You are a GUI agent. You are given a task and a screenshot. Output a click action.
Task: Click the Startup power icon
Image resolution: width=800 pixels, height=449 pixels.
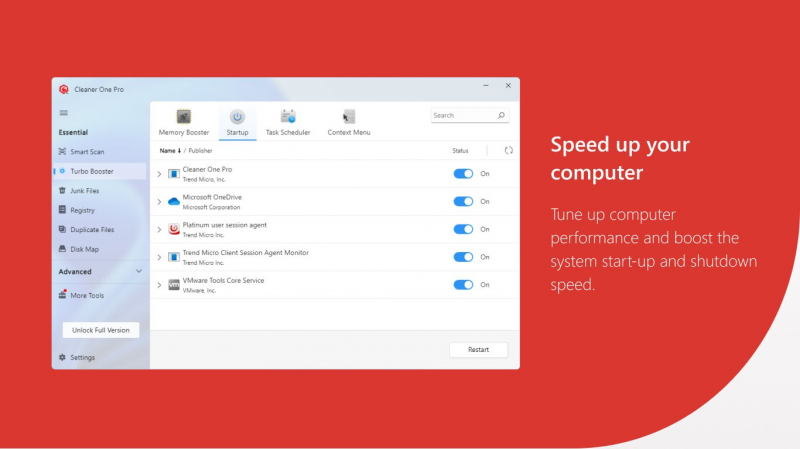pos(237,117)
